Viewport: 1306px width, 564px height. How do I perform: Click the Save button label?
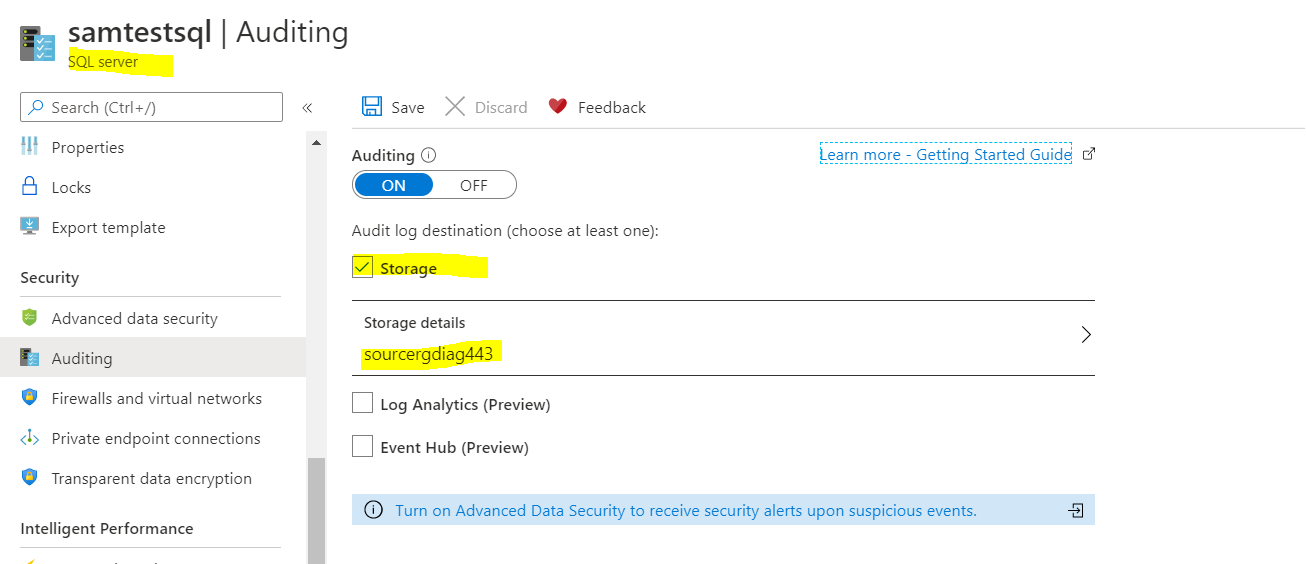tap(408, 108)
